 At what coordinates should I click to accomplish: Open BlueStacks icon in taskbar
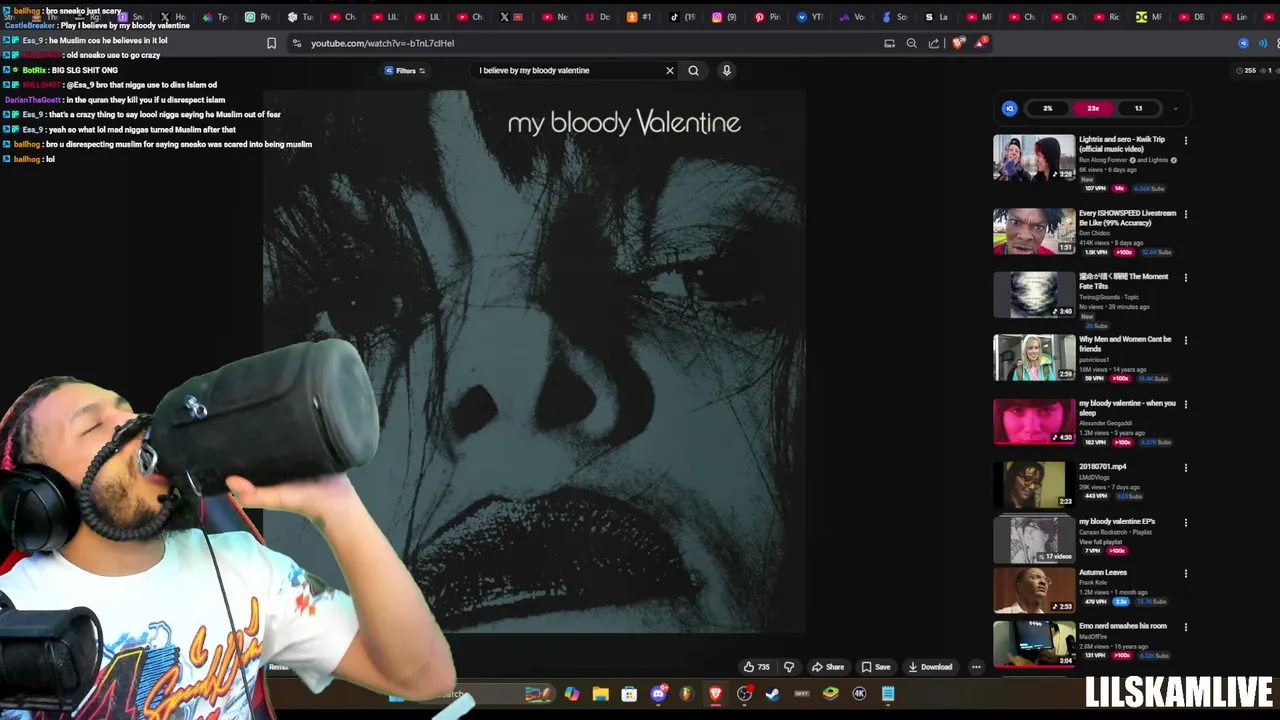830,694
